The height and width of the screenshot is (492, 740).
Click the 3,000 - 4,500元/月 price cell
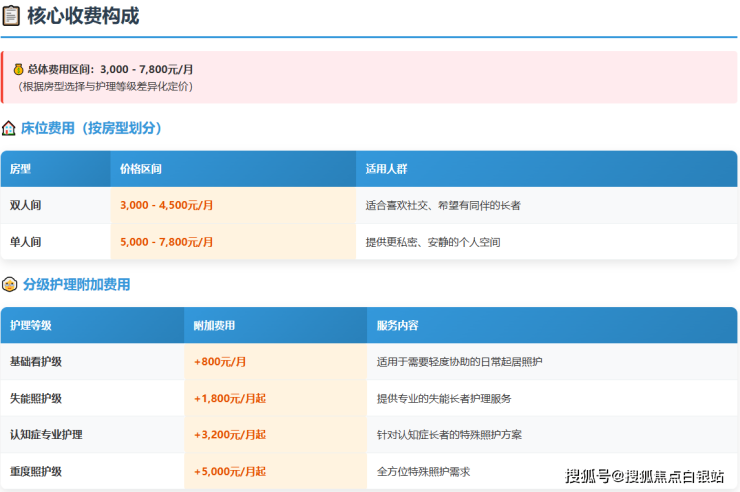(x=166, y=205)
